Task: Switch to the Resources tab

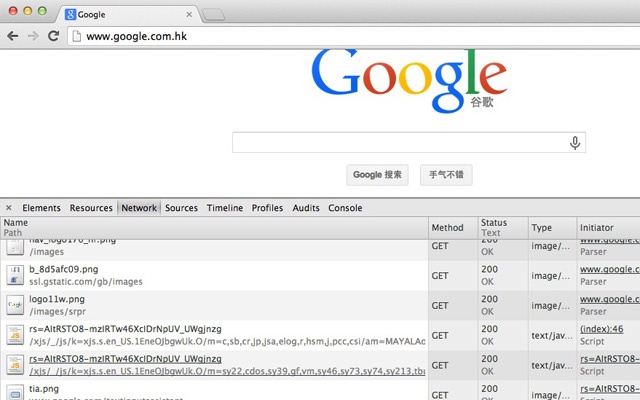Action: [91, 208]
